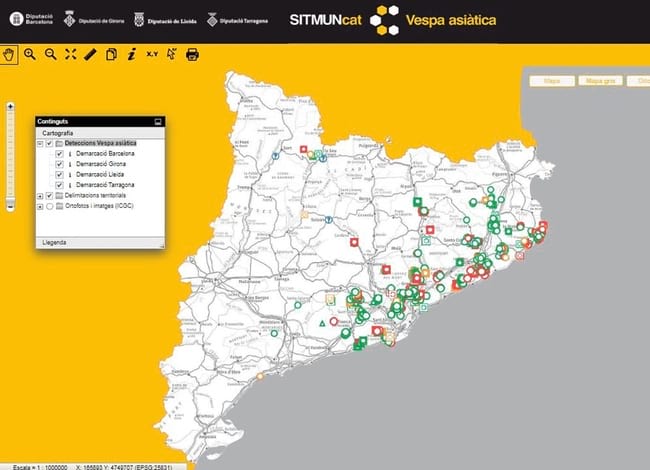650x470 pixels.
Task: Toggle Demarcació Lleida layer checkbox
Action: coord(59,174)
